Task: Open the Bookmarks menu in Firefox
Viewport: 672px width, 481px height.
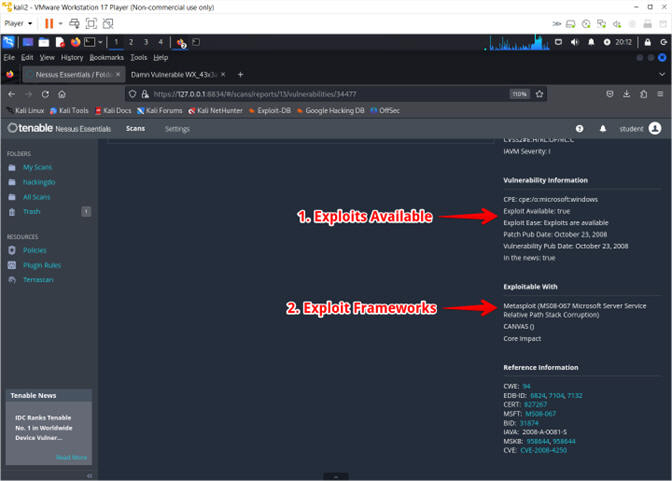Action: point(106,57)
